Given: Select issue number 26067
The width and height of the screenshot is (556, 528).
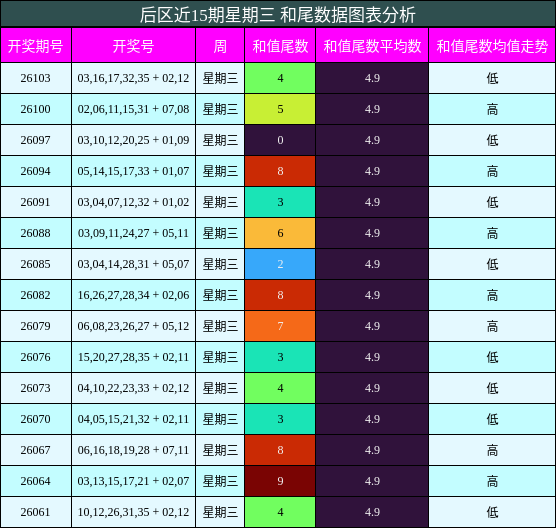Looking at the screenshot, I should (x=35, y=450).
